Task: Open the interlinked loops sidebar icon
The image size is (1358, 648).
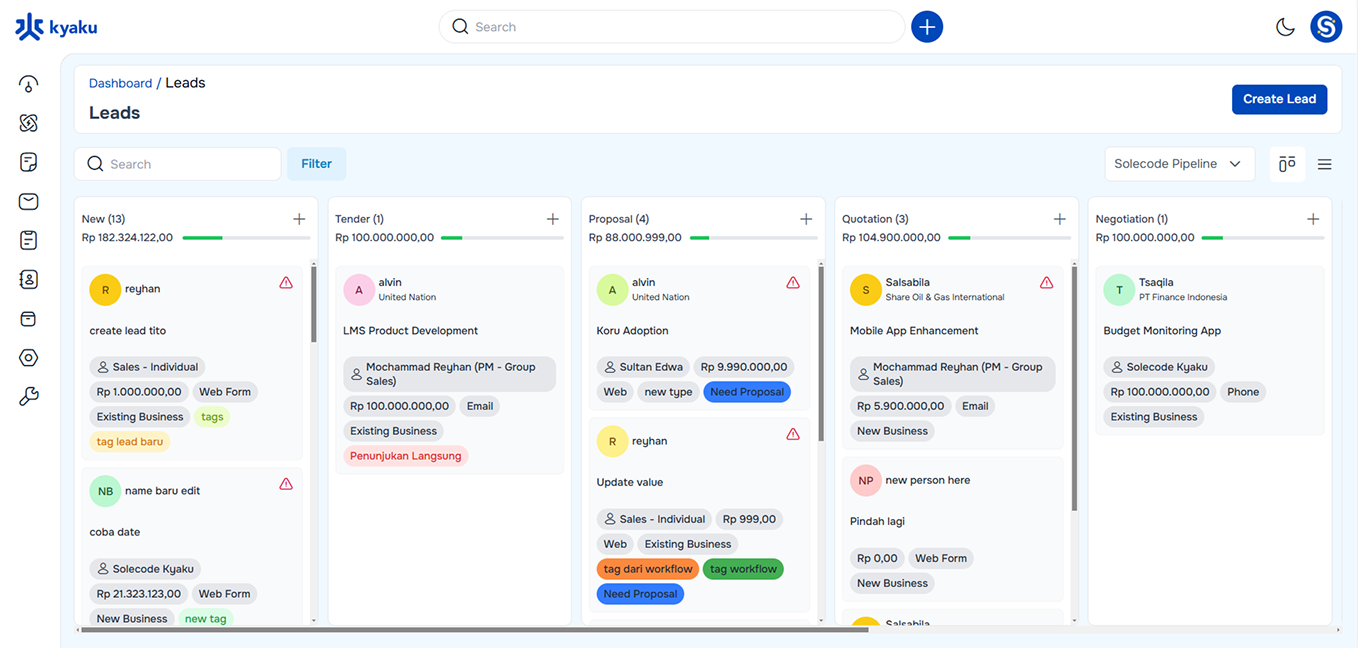Action: click(28, 123)
